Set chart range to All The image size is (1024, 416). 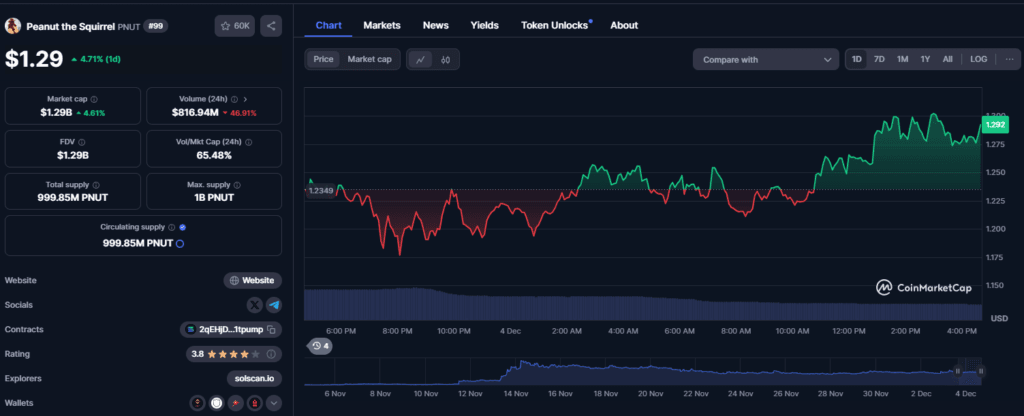(948, 59)
